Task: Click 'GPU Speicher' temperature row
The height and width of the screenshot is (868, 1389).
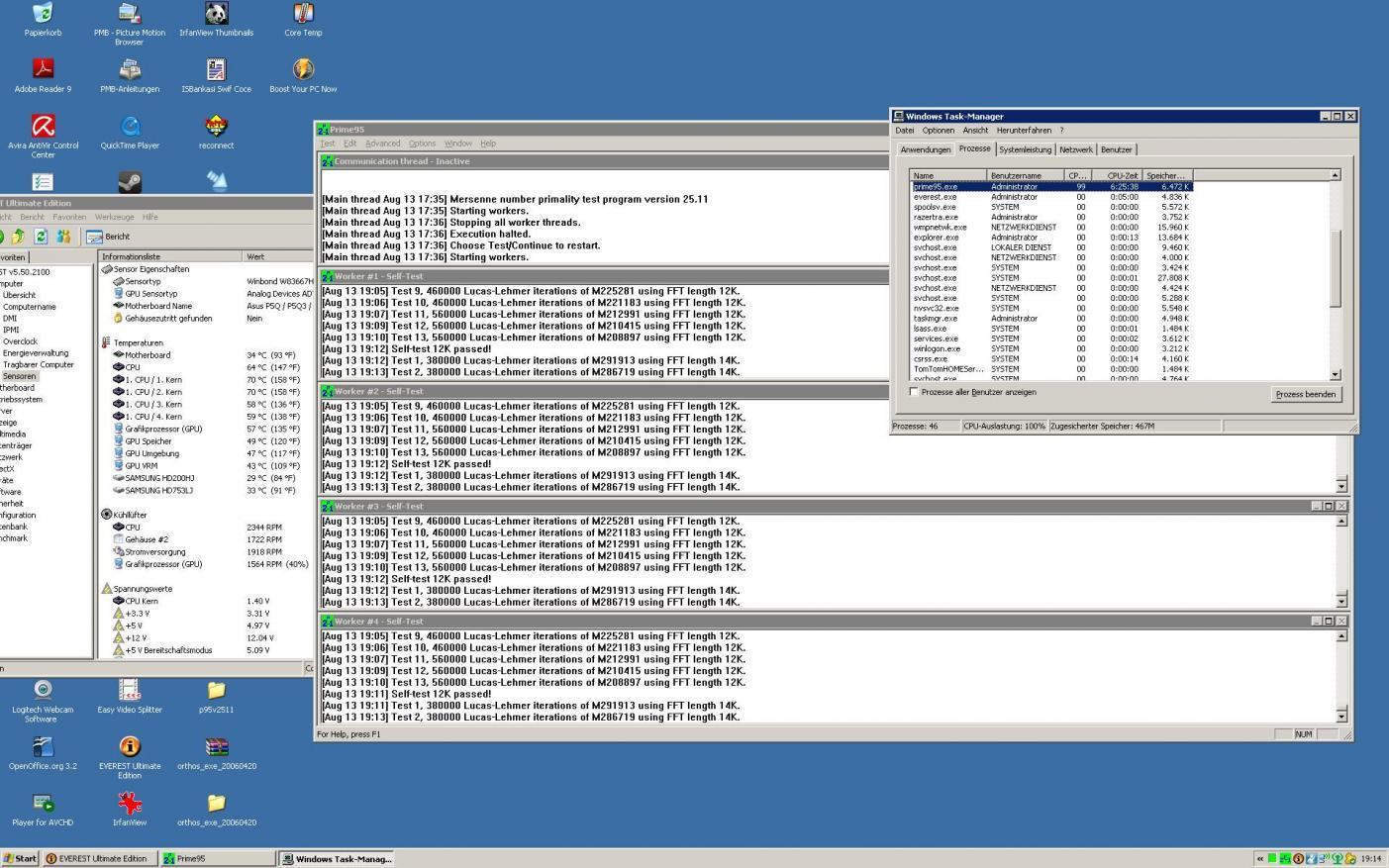Action: tap(205, 441)
